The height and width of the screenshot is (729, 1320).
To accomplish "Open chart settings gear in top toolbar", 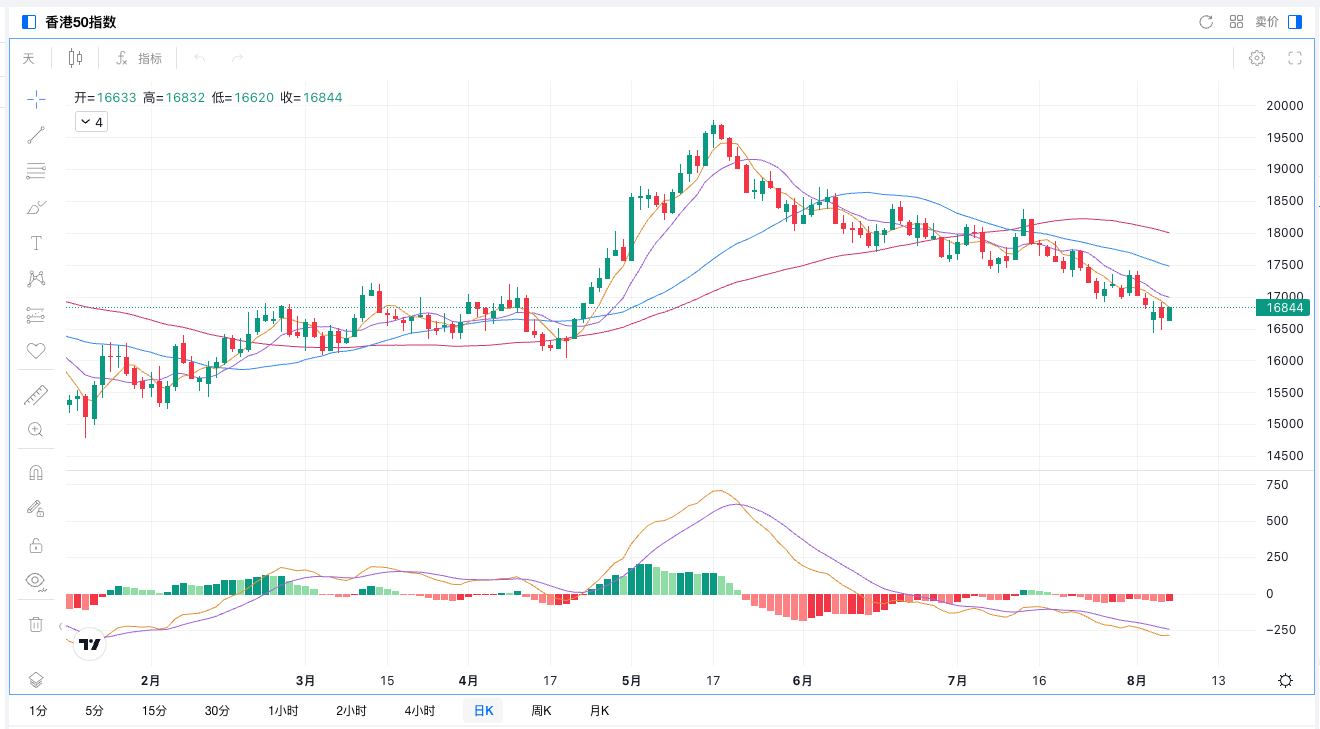I will (x=1257, y=58).
